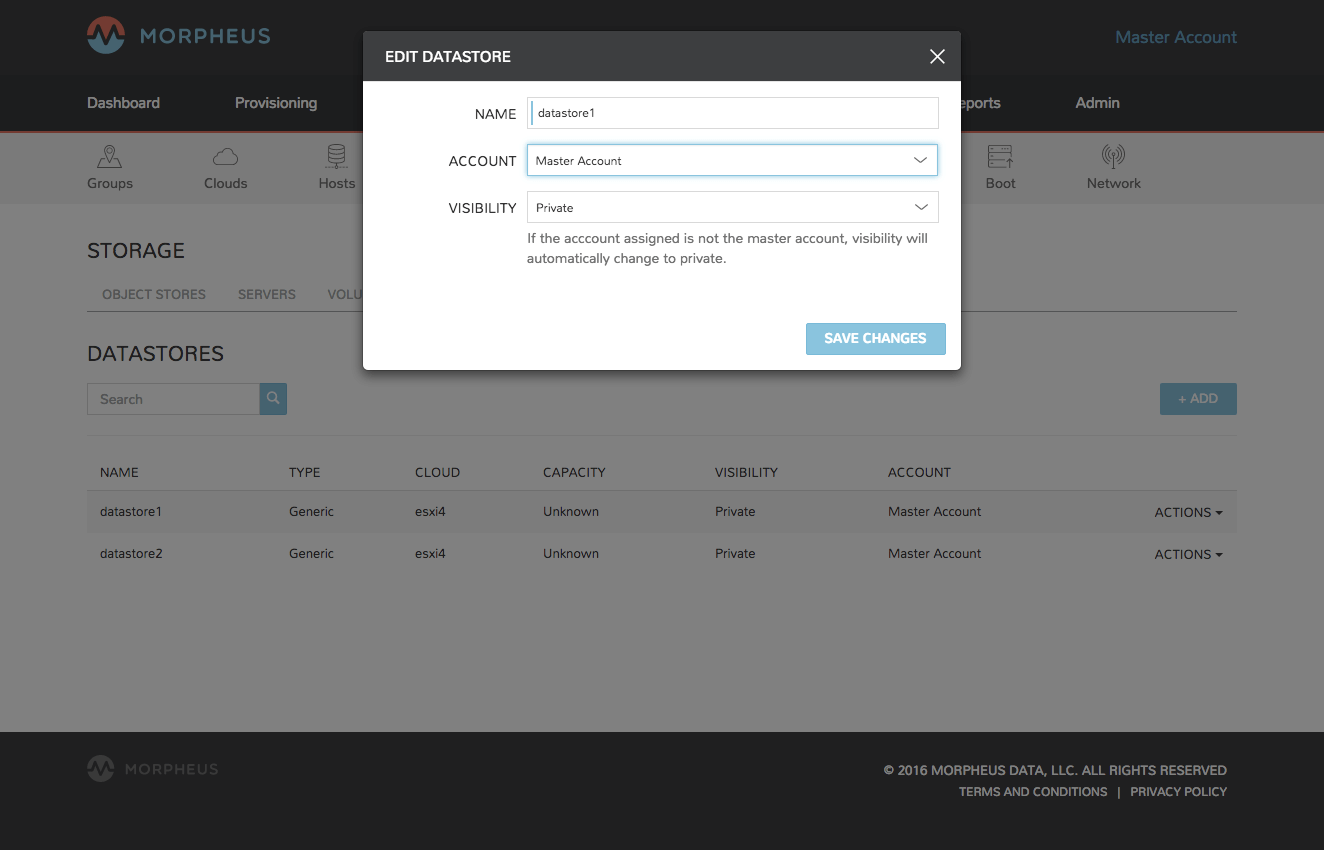Screen dimensions: 1324x850
Task: Open the Dashboard menu item
Action: [x=123, y=103]
